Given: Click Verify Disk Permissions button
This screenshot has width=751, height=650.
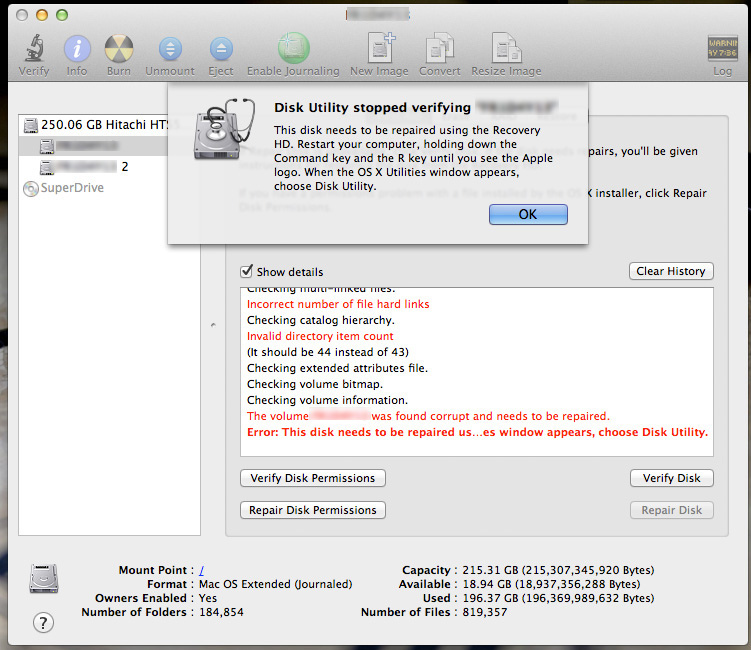Looking at the screenshot, I should (x=313, y=478).
